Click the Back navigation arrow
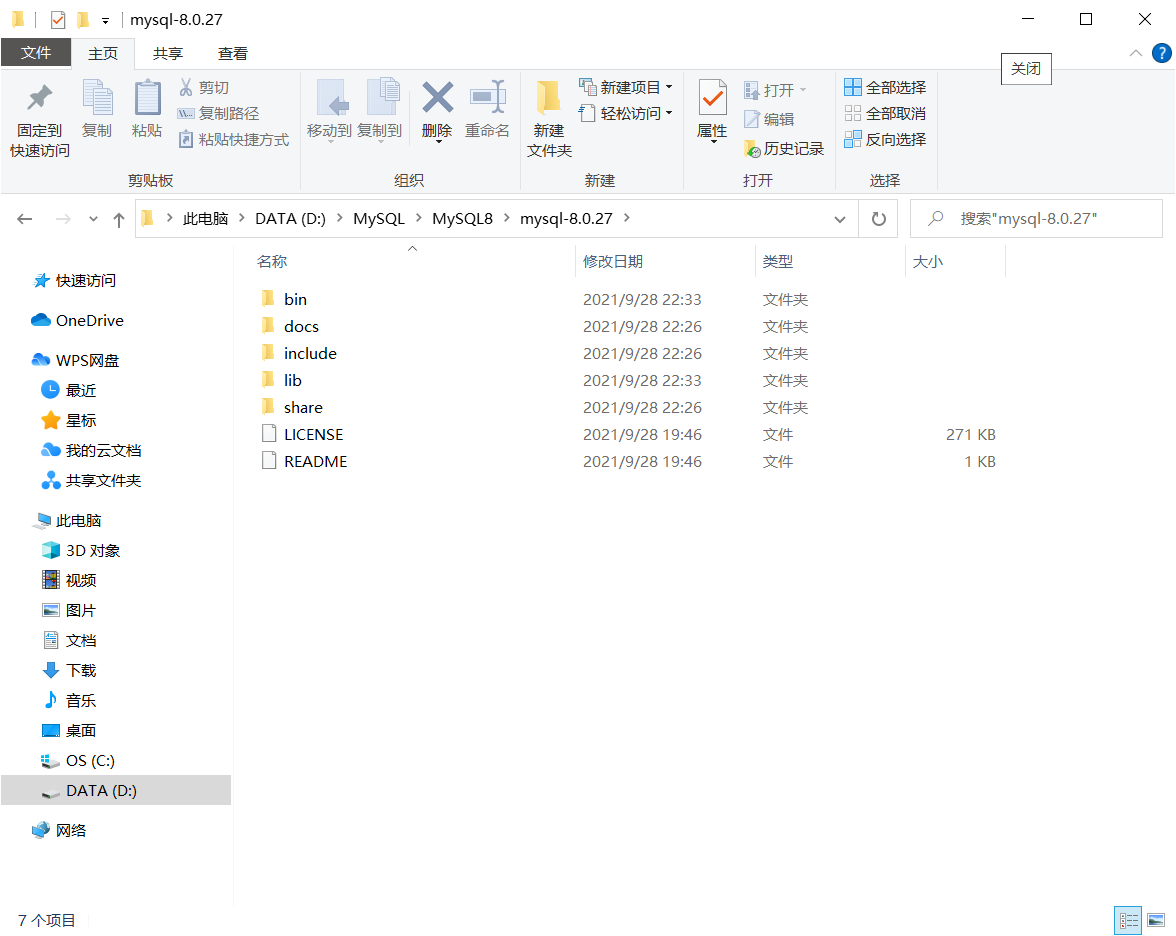The image size is (1176, 936). (x=25, y=219)
